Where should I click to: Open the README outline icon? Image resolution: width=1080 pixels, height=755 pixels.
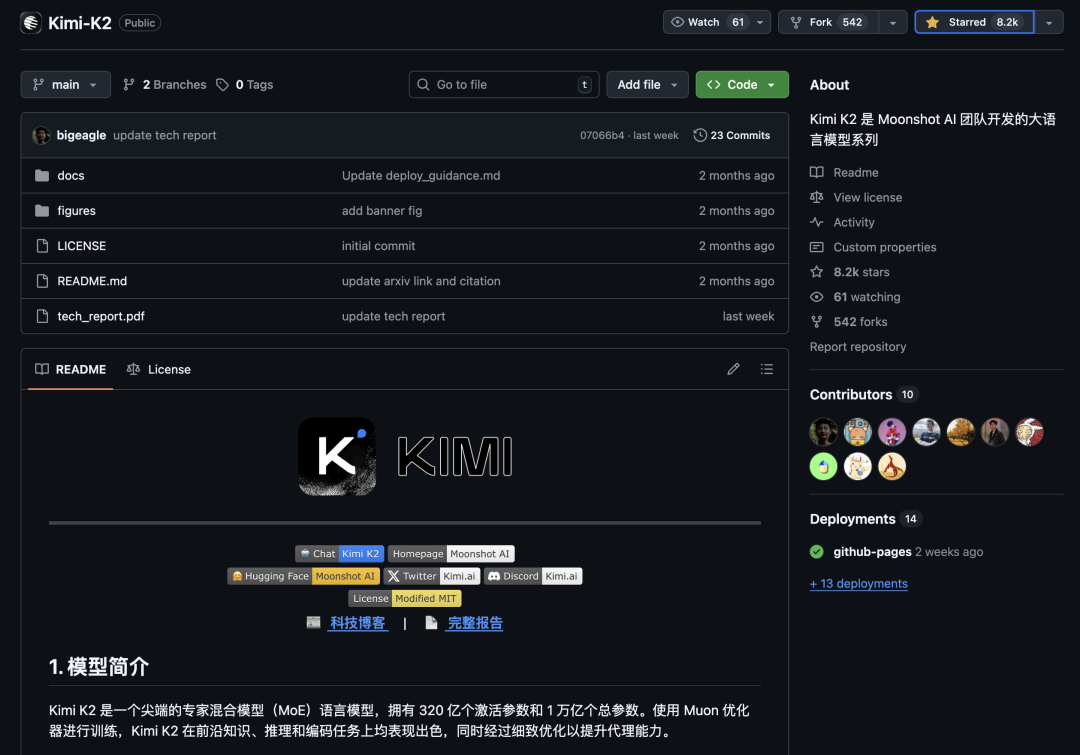point(766,369)
